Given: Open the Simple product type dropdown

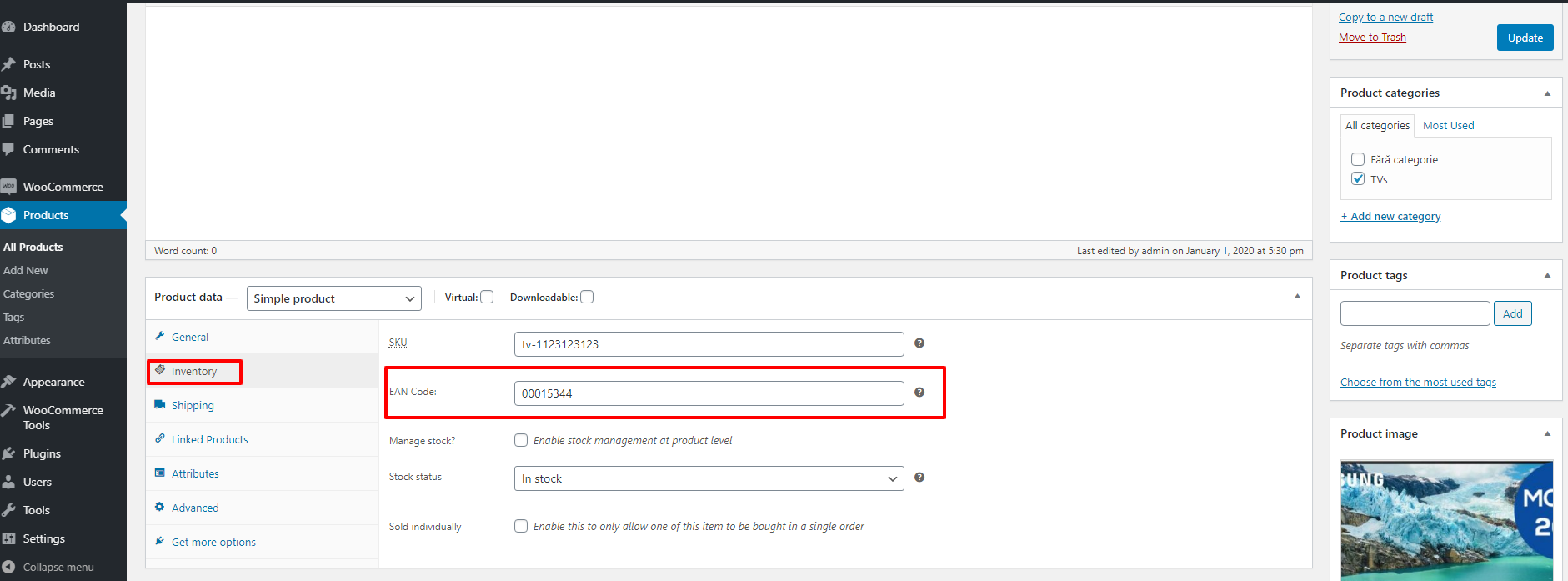Looking at the screenshot, I should point(333,298).
